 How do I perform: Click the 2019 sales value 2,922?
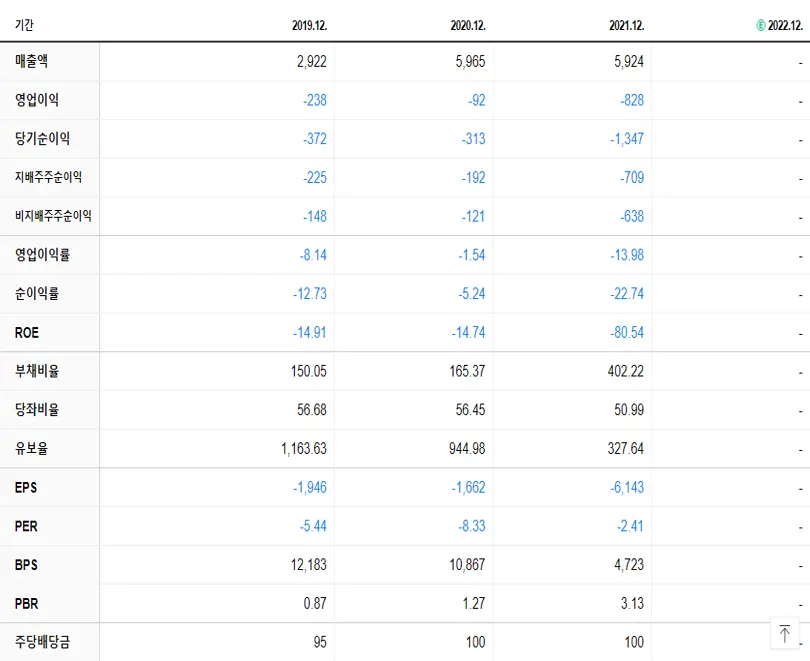(311, 61)
